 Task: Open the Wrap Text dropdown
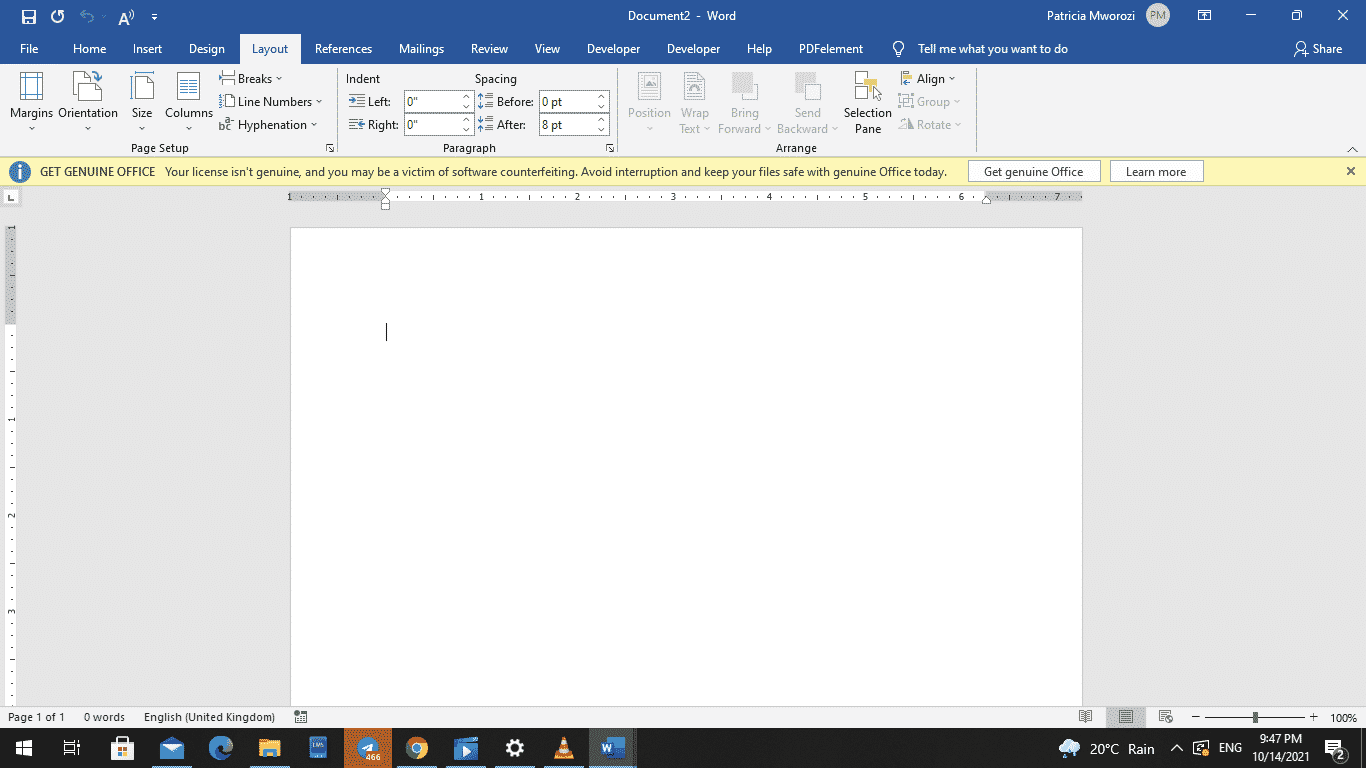tap(694, 103)
